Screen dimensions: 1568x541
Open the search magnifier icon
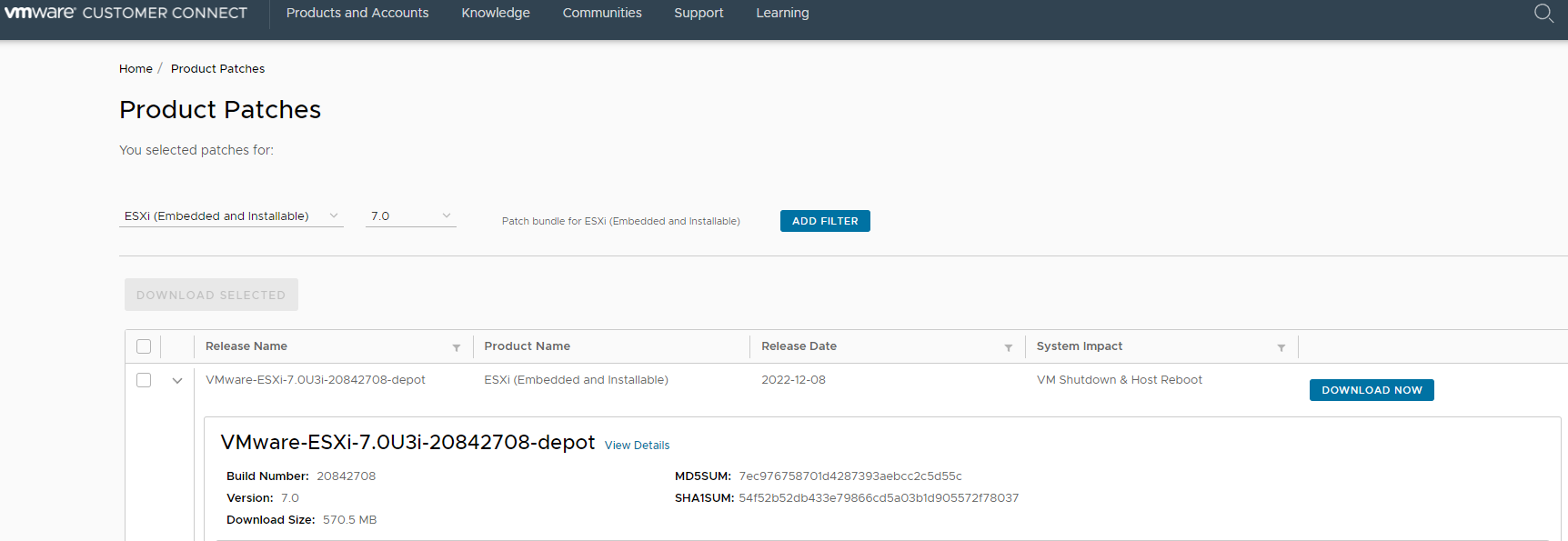point(1543,13)
